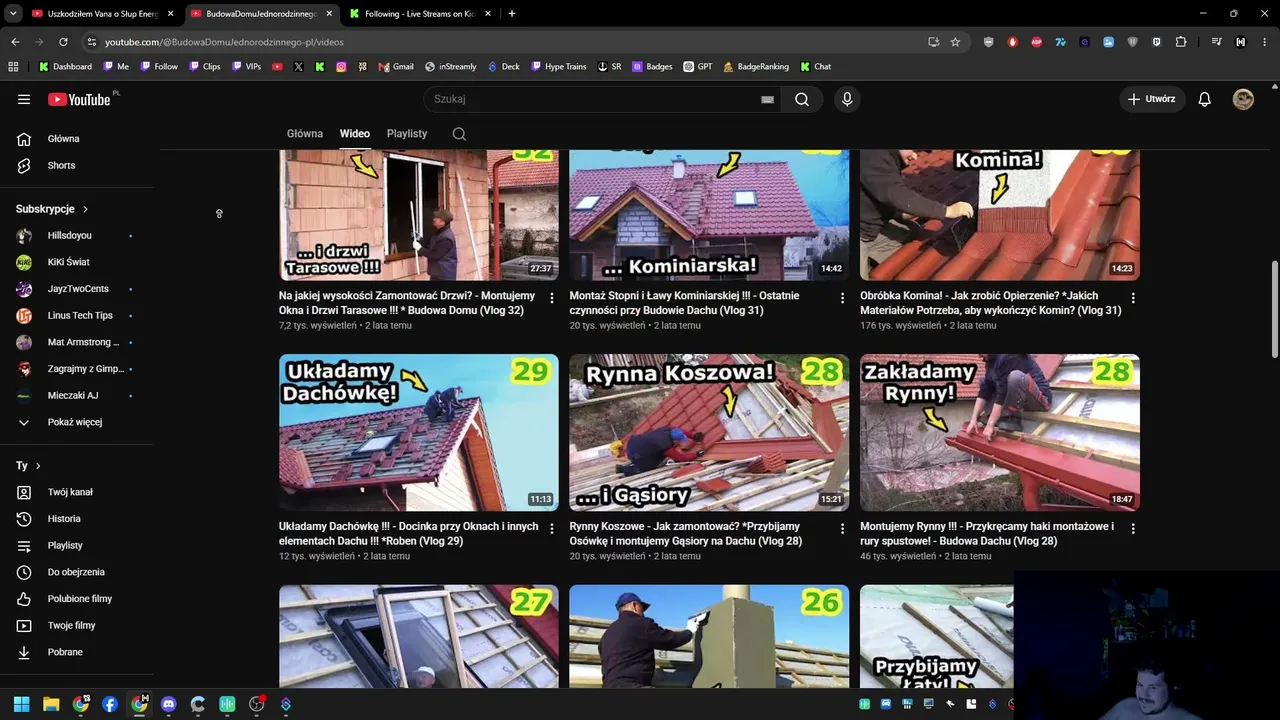This screenshot has height=720, width=1280.
Task: Play the 'Układamy Dachówkę' thumbnail, Vlog 29
Action: [x=419, y=432]
